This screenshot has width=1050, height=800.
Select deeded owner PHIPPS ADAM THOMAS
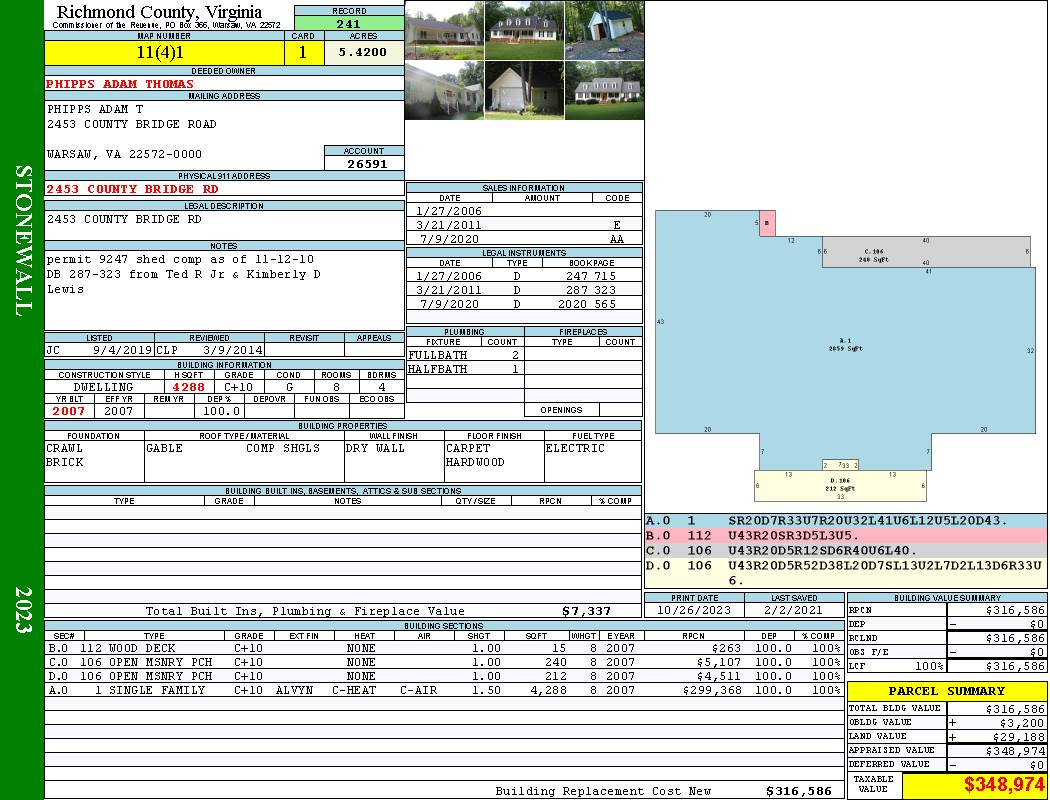(x=120, y=84)
